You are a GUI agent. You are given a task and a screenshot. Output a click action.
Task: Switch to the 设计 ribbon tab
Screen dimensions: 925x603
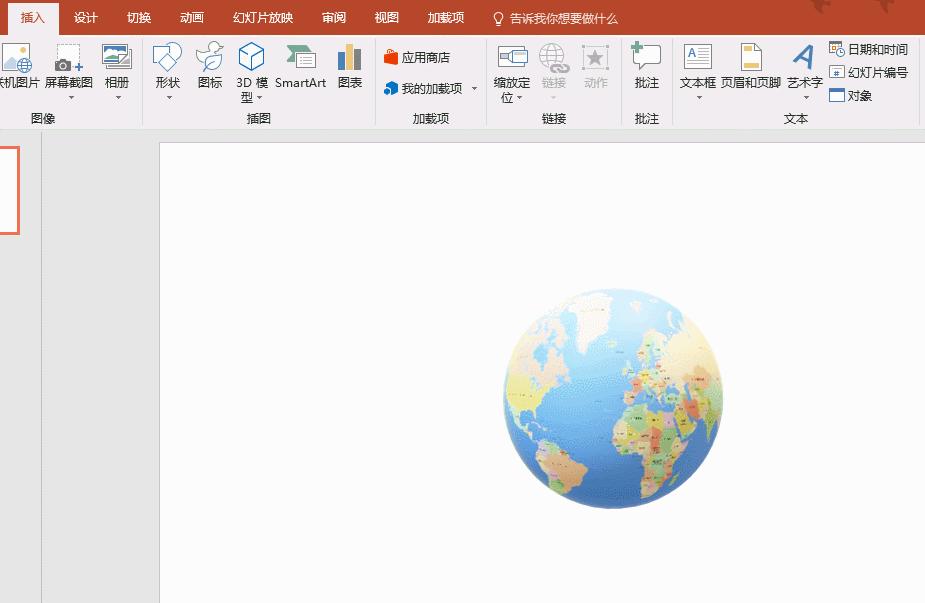click(x=85, y=17)
